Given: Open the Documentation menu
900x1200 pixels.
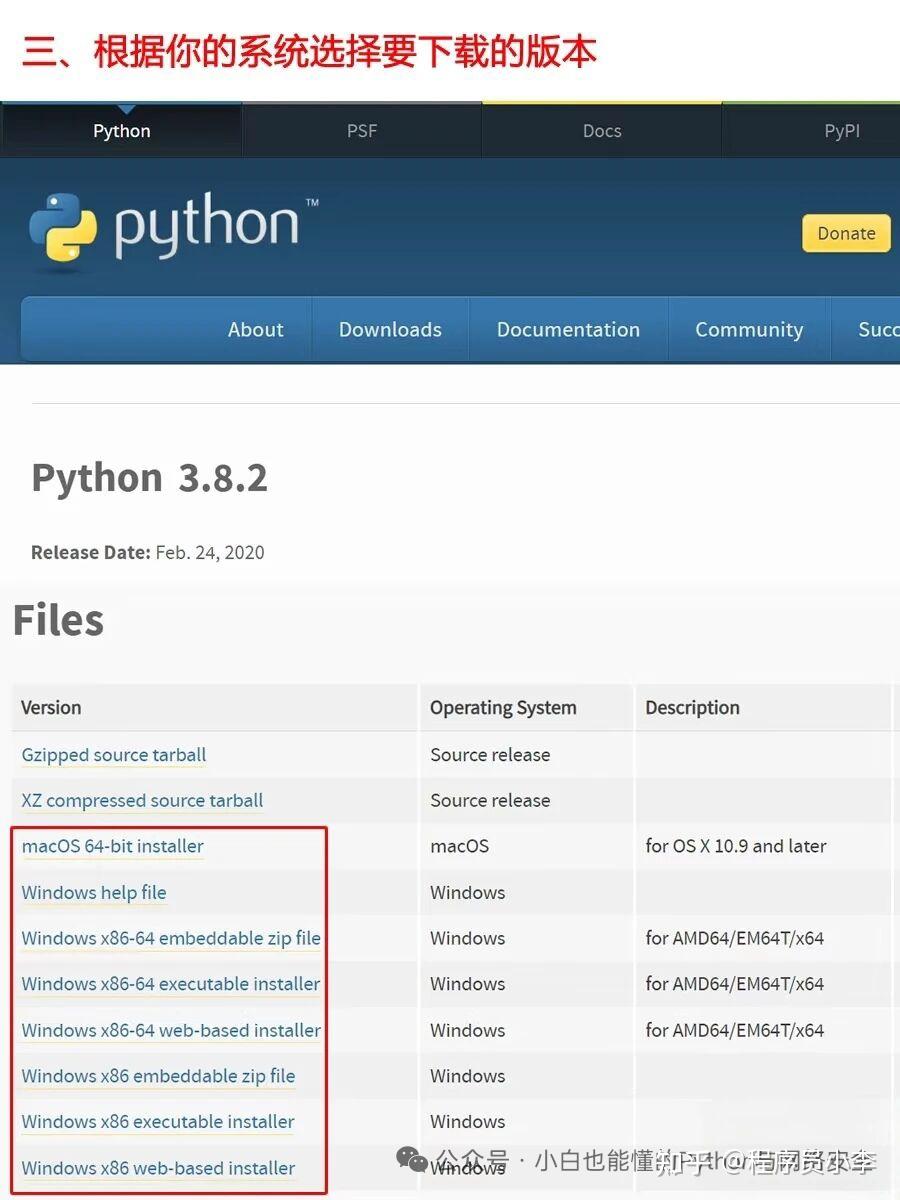Looking at the screenshot, I should 568,329.
